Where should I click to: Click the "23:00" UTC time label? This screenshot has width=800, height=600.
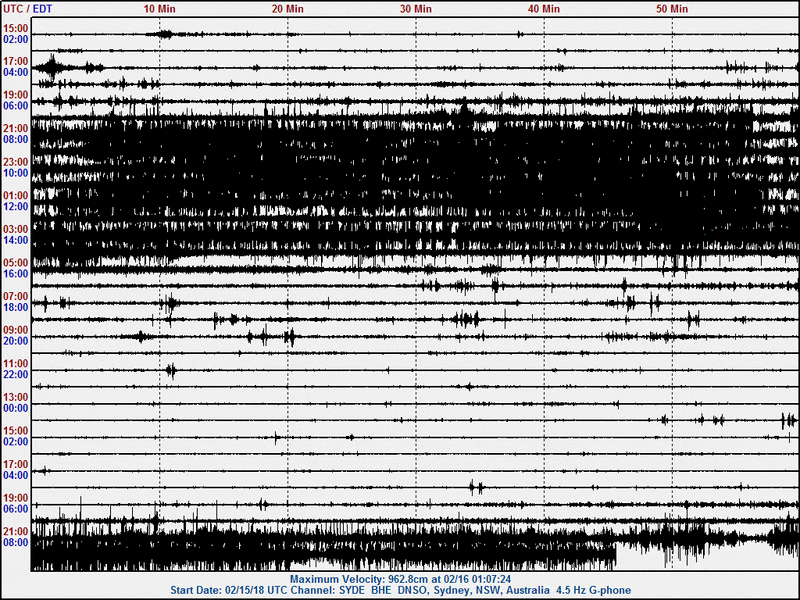pyautogui.click(x=16, y=162)
